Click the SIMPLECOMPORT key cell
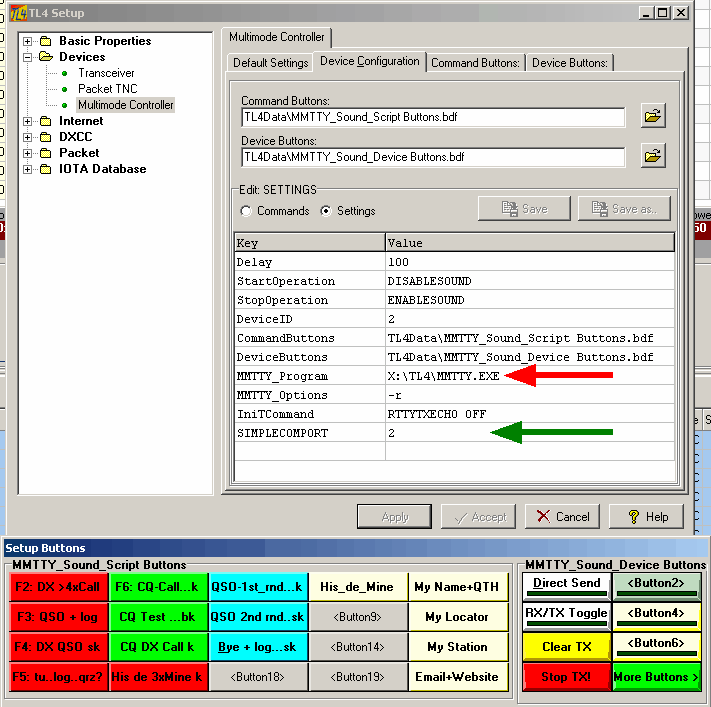 point(310,433)
